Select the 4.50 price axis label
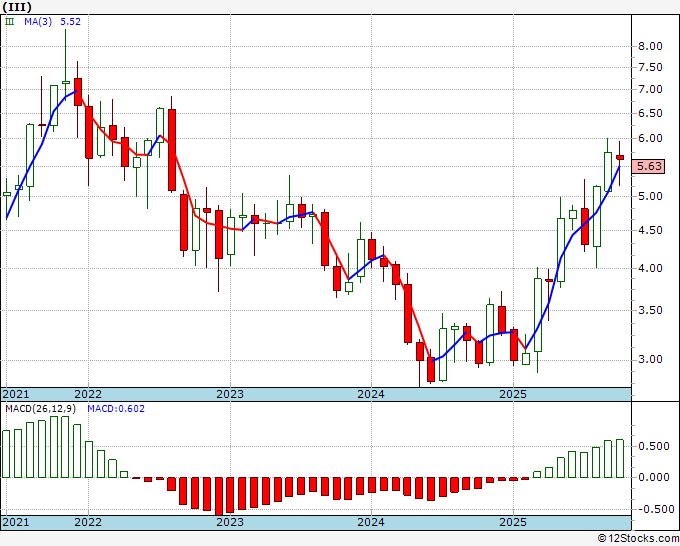680x546 pixels. [x=650, y=230]
